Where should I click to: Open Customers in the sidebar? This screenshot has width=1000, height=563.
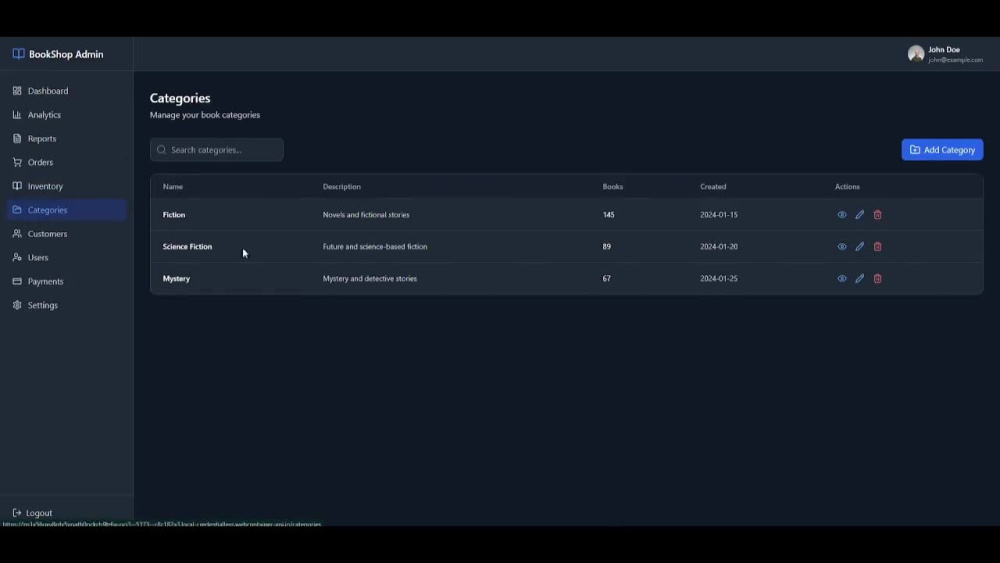click(x=66, y=233)
